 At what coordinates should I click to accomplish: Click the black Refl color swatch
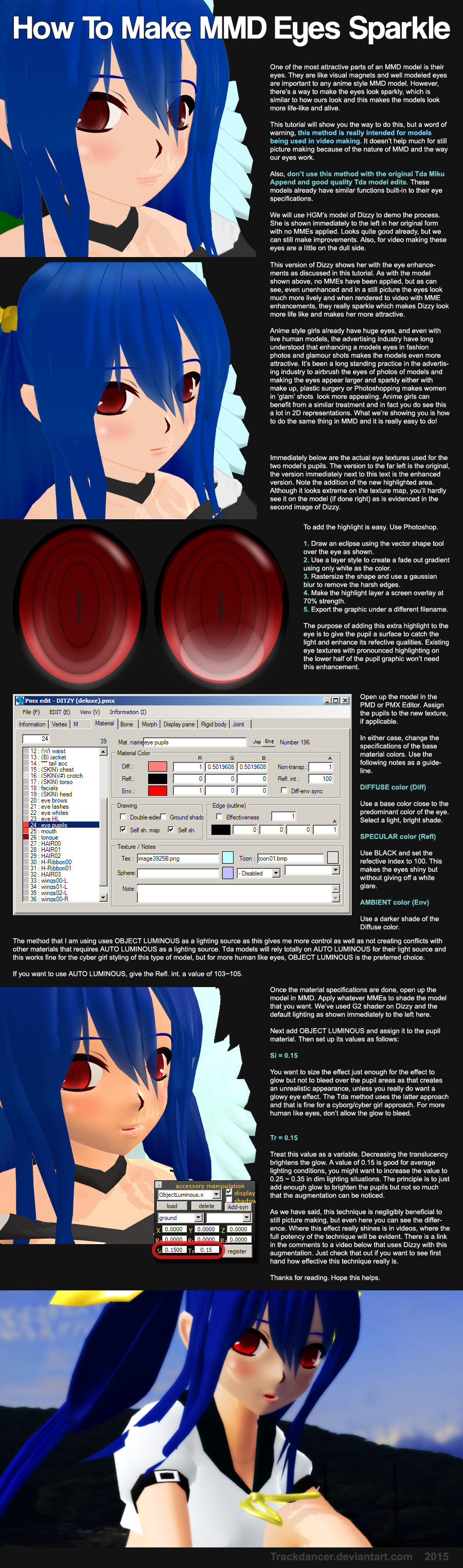[x=157, y=778]
